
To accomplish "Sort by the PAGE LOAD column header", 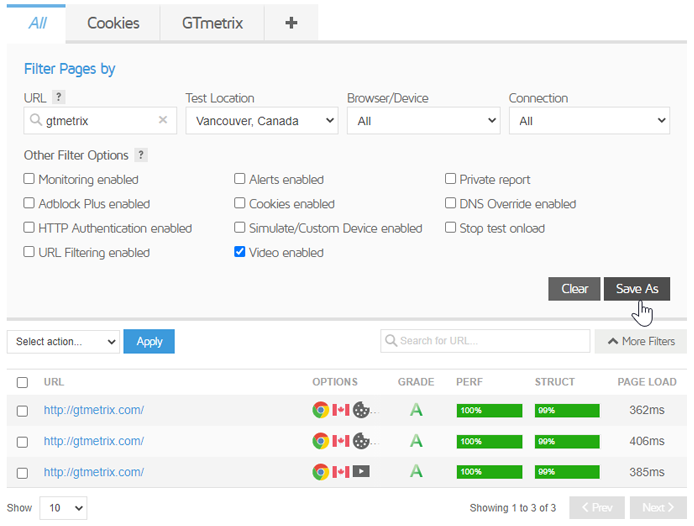I will (647, 382).
